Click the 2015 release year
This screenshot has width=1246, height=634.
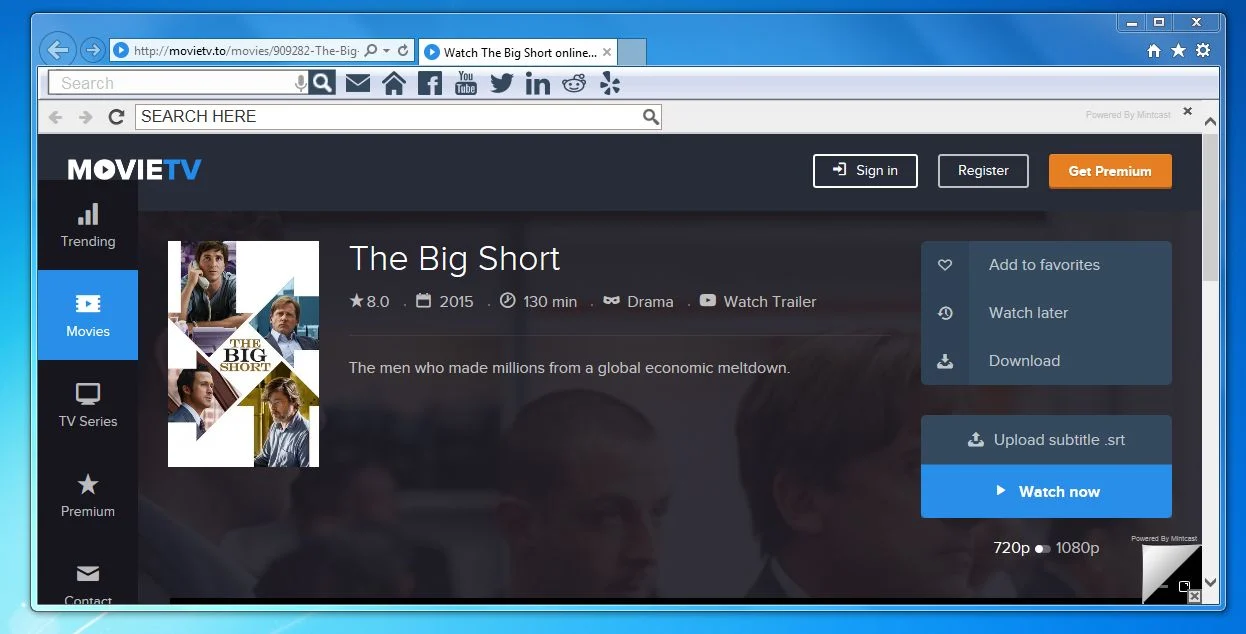click(444, 301)
